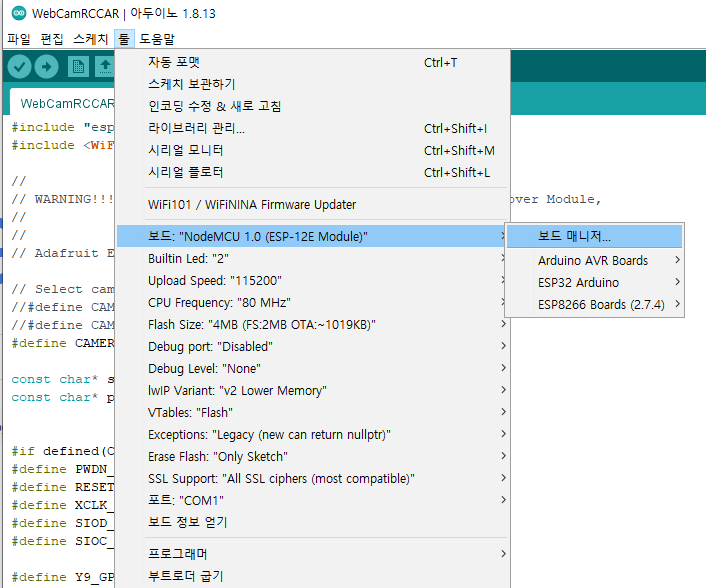Click the "// Adafruit" comment line

point(63,253)
